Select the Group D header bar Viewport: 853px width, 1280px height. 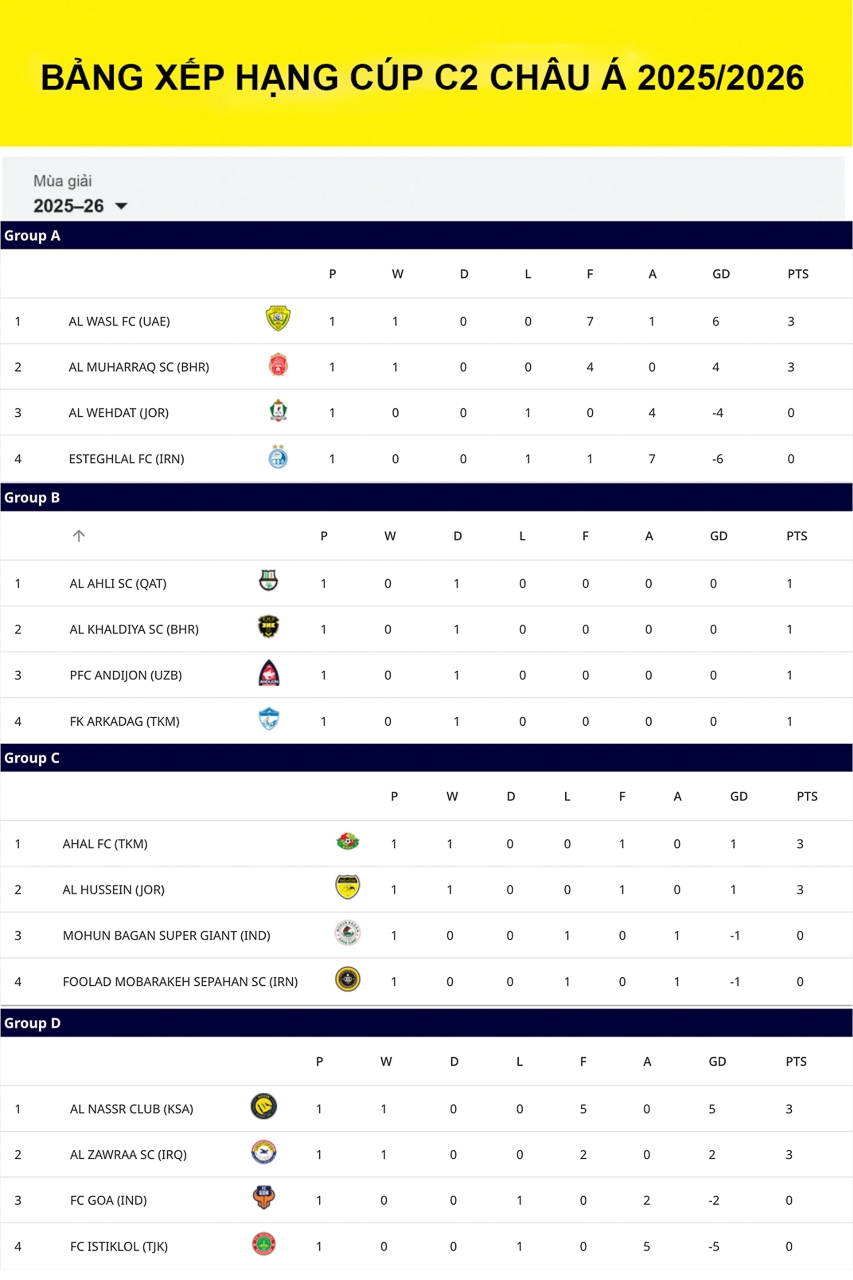coord(426,1023)
